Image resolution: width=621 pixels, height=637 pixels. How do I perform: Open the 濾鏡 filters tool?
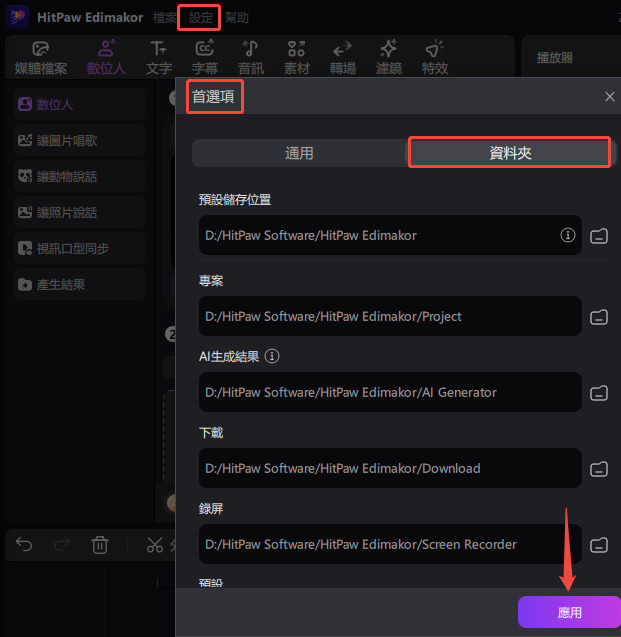(389, 58)
